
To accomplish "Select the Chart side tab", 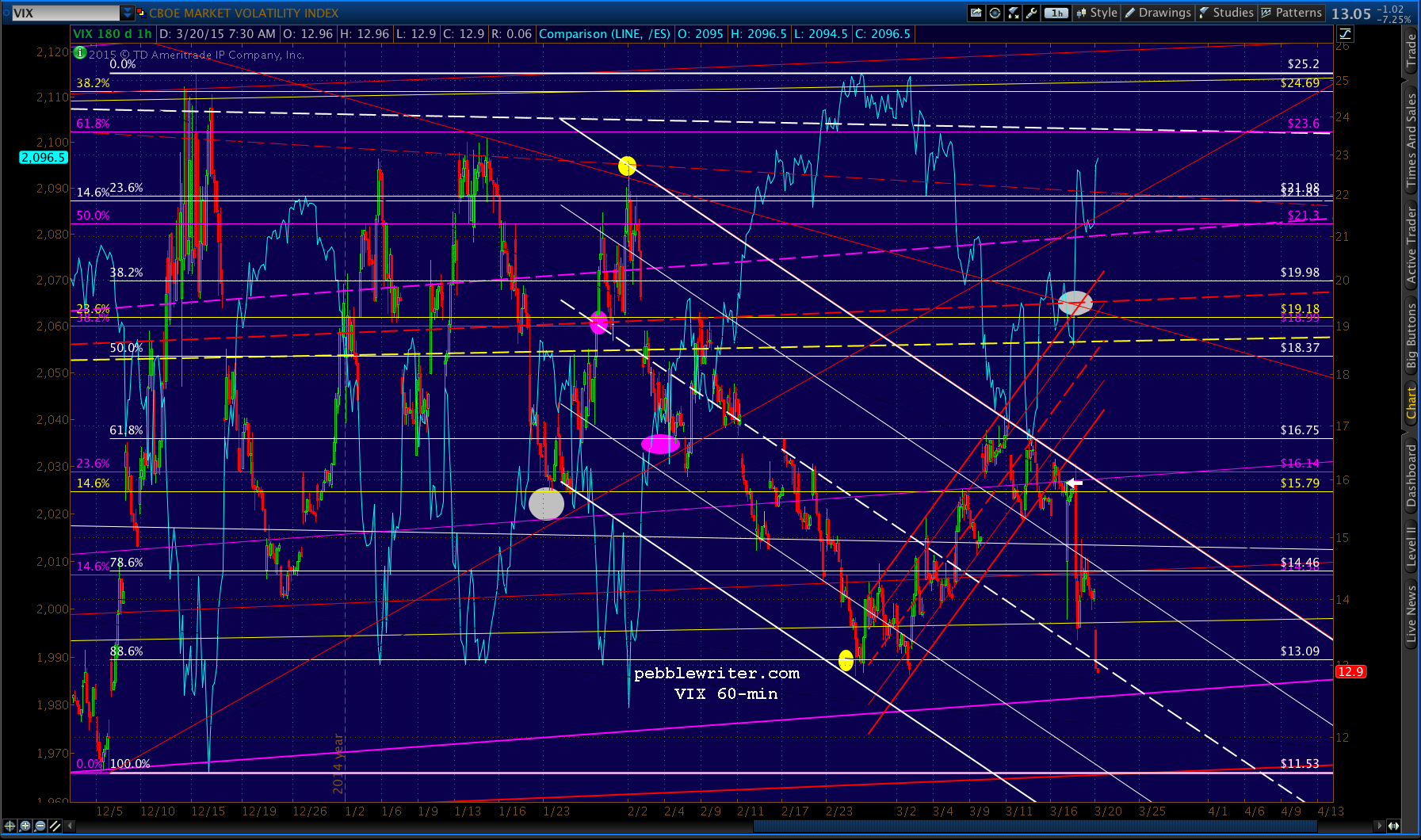I will click(1411, 403).
